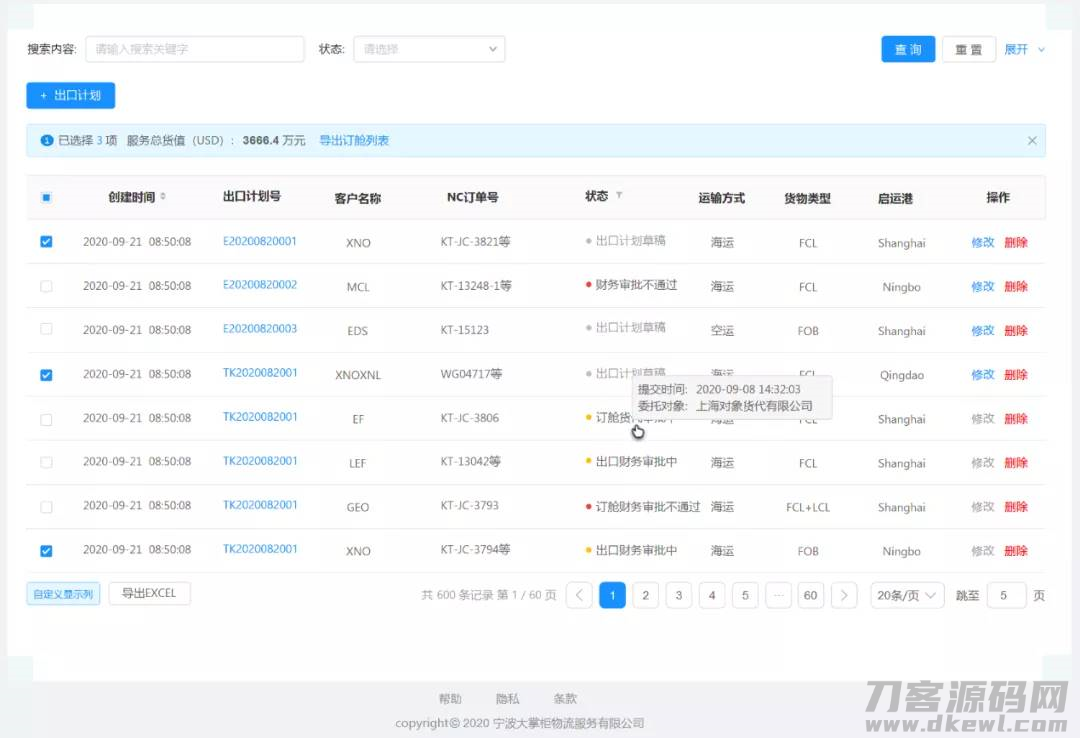Check the checkbox for the LEF customer row

[46, 462]
